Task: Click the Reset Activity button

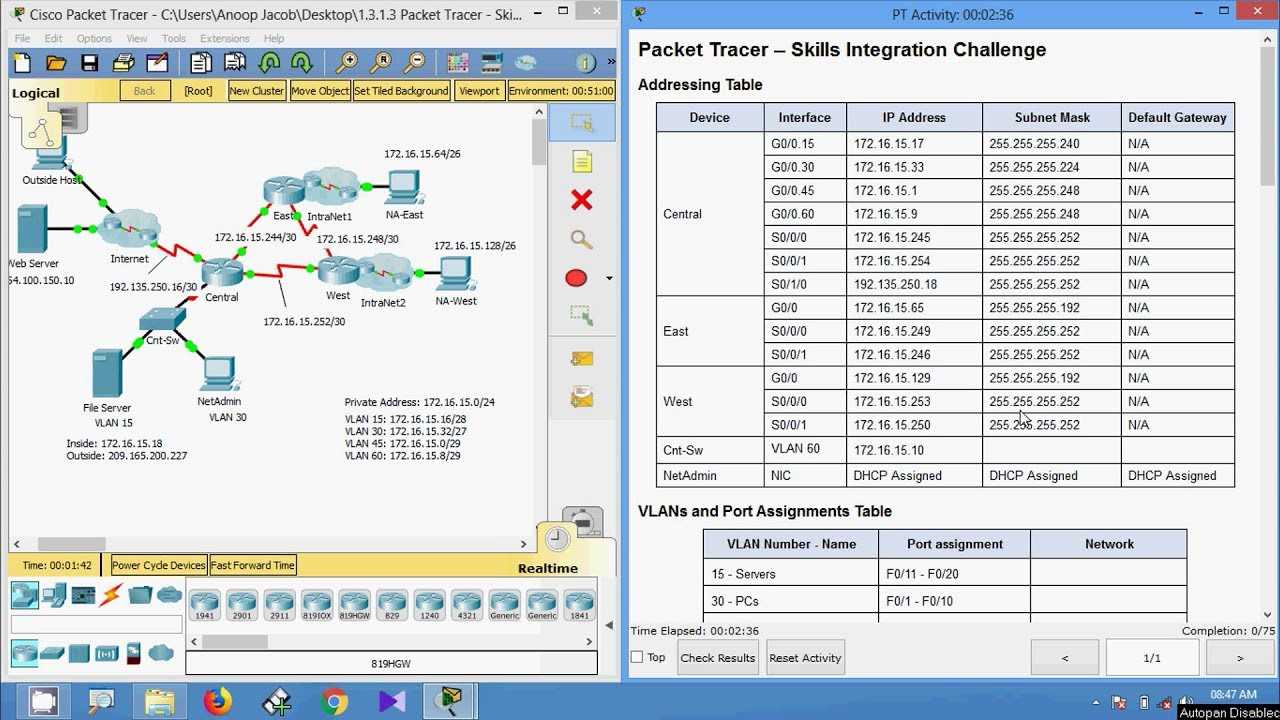Action: pyautogui.click(x=806, y=658)
